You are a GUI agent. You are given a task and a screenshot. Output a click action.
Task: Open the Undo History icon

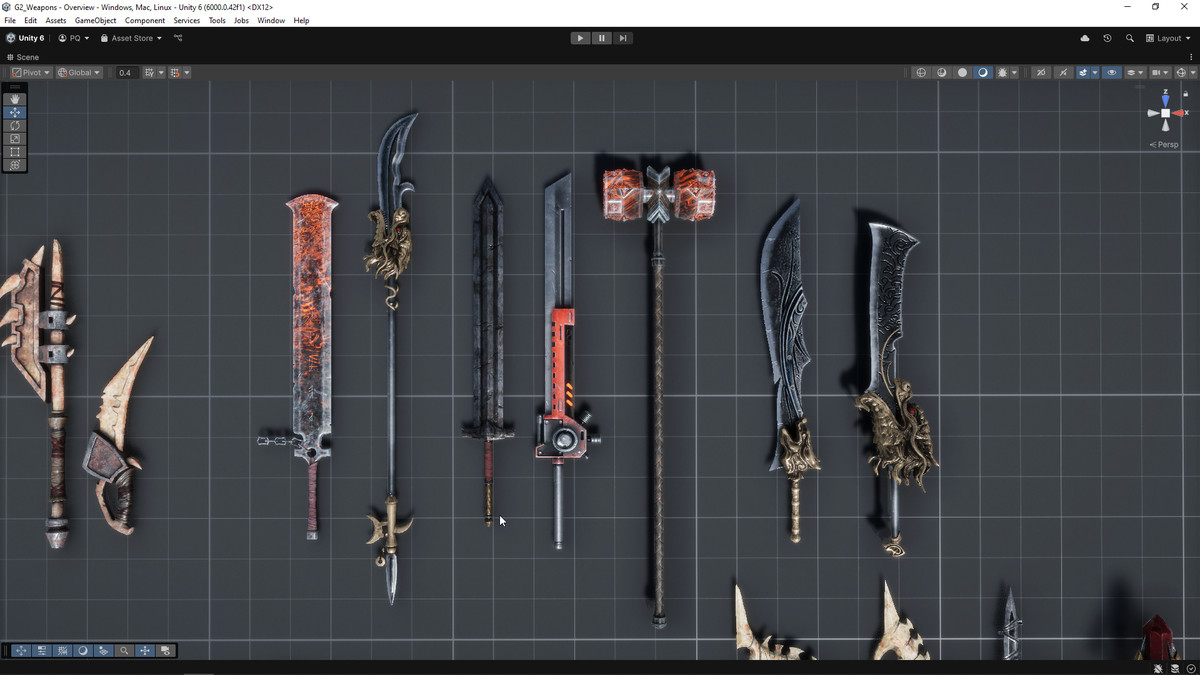(x=1107, y=38)
